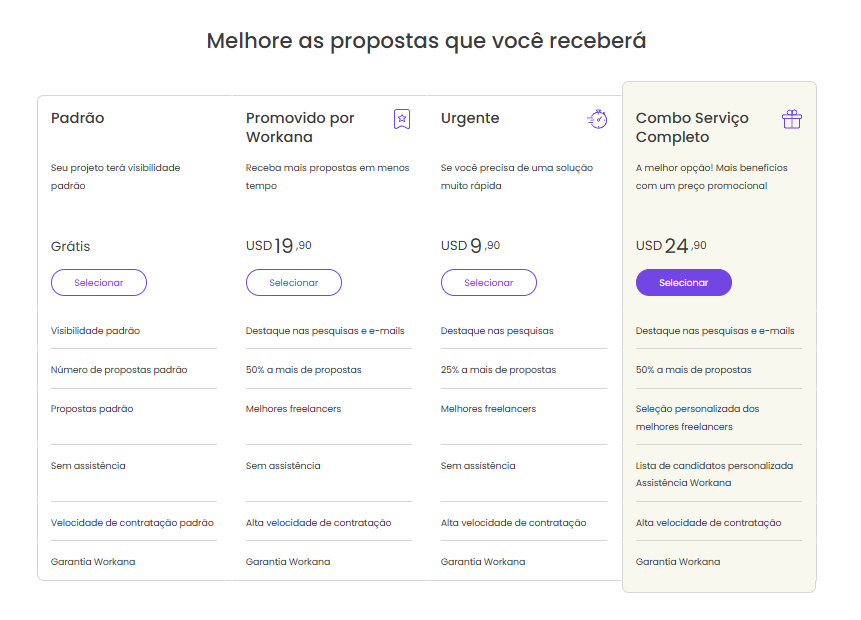Click the stopwatch icon next to Urgente
The image size is (861, 620).
pyautogui.click(x=597, y=119)
